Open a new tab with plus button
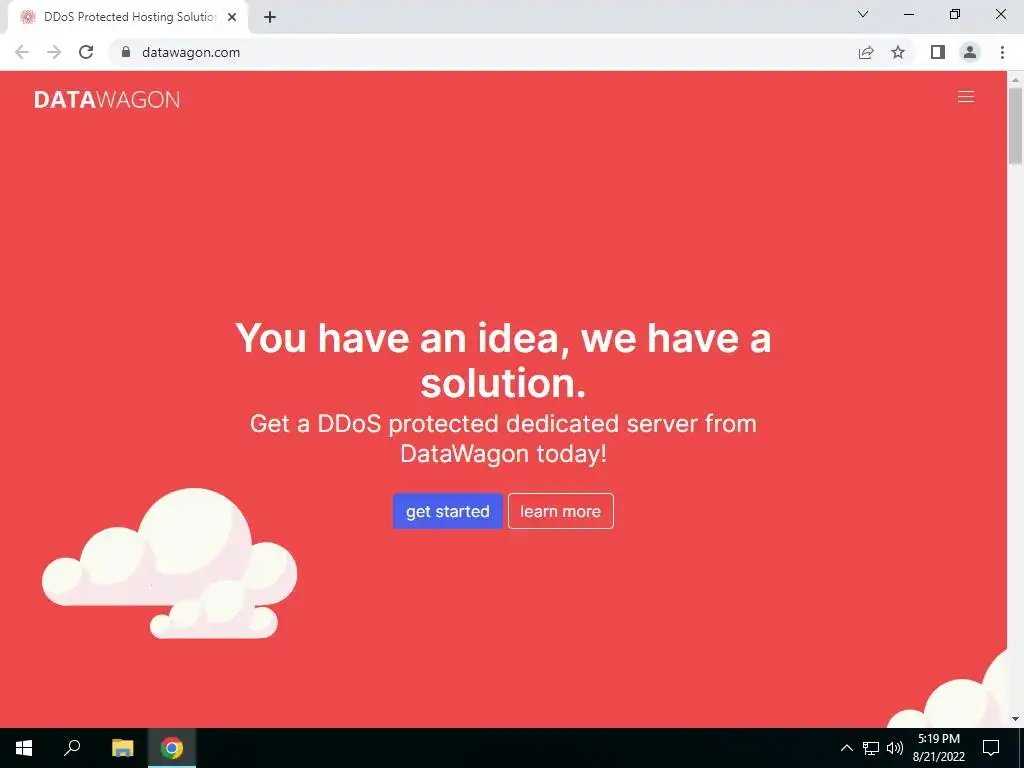Viewport: 1024px width, 768px height. click(270, 17)
